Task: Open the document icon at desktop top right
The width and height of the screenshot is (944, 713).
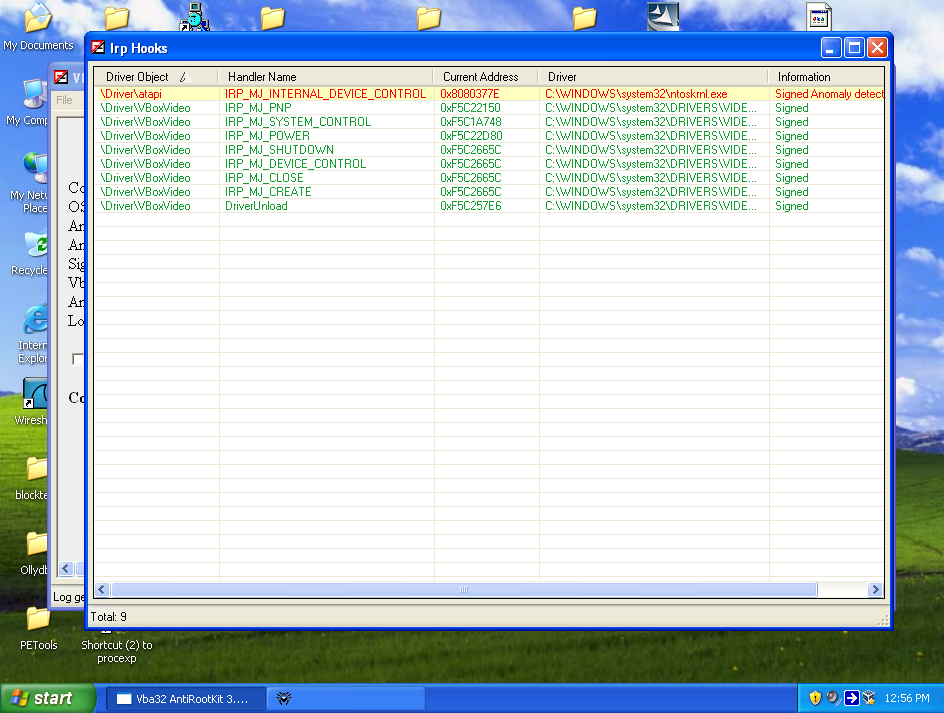Action: point(819,16)
